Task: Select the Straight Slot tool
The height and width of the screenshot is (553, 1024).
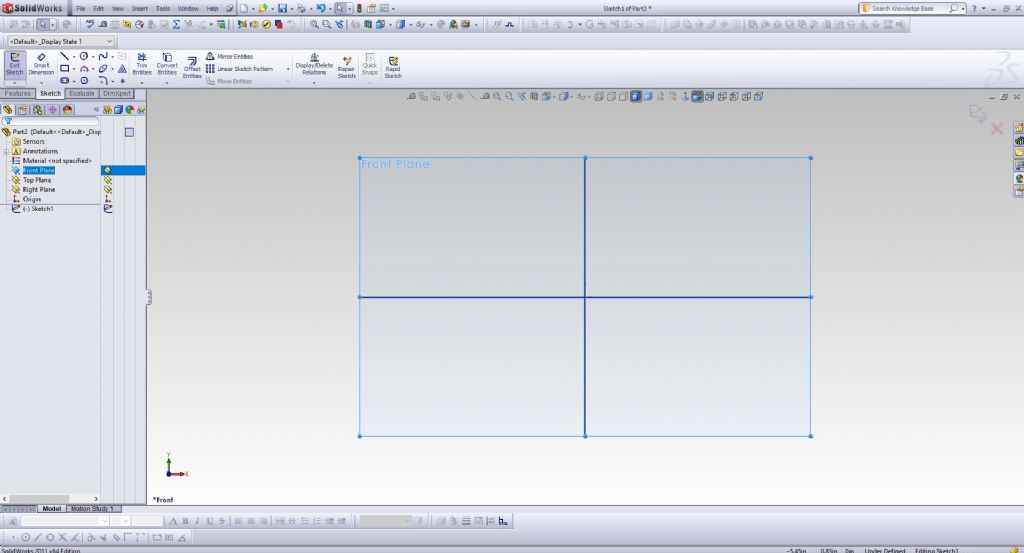Action: (x=64, y=80)
